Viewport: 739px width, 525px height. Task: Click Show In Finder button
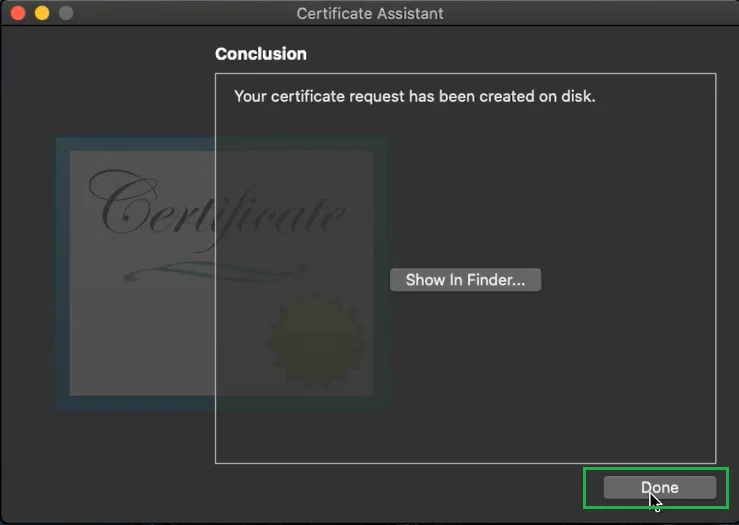(465, 280)
